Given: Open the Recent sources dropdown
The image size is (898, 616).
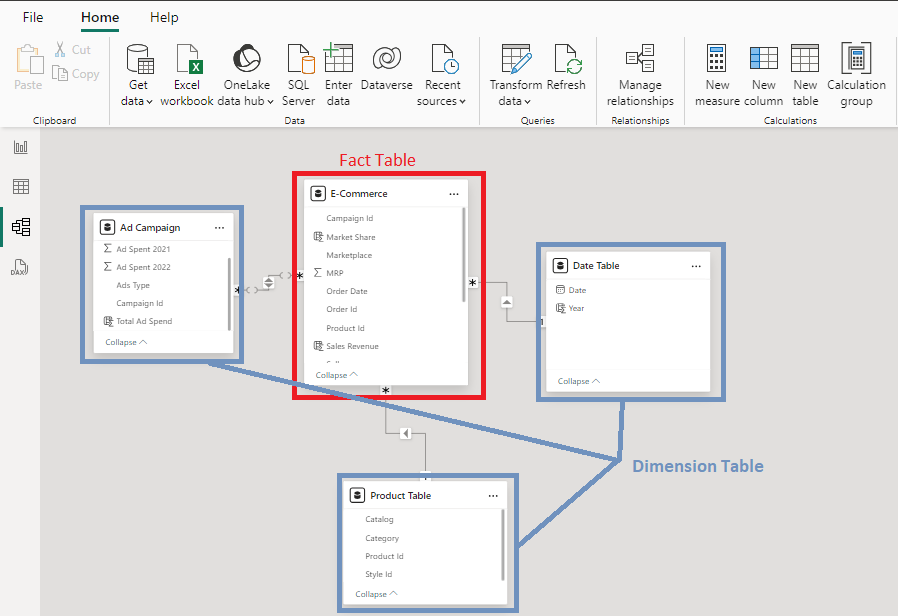Looking at the screenshot, I should click(443, 73).
